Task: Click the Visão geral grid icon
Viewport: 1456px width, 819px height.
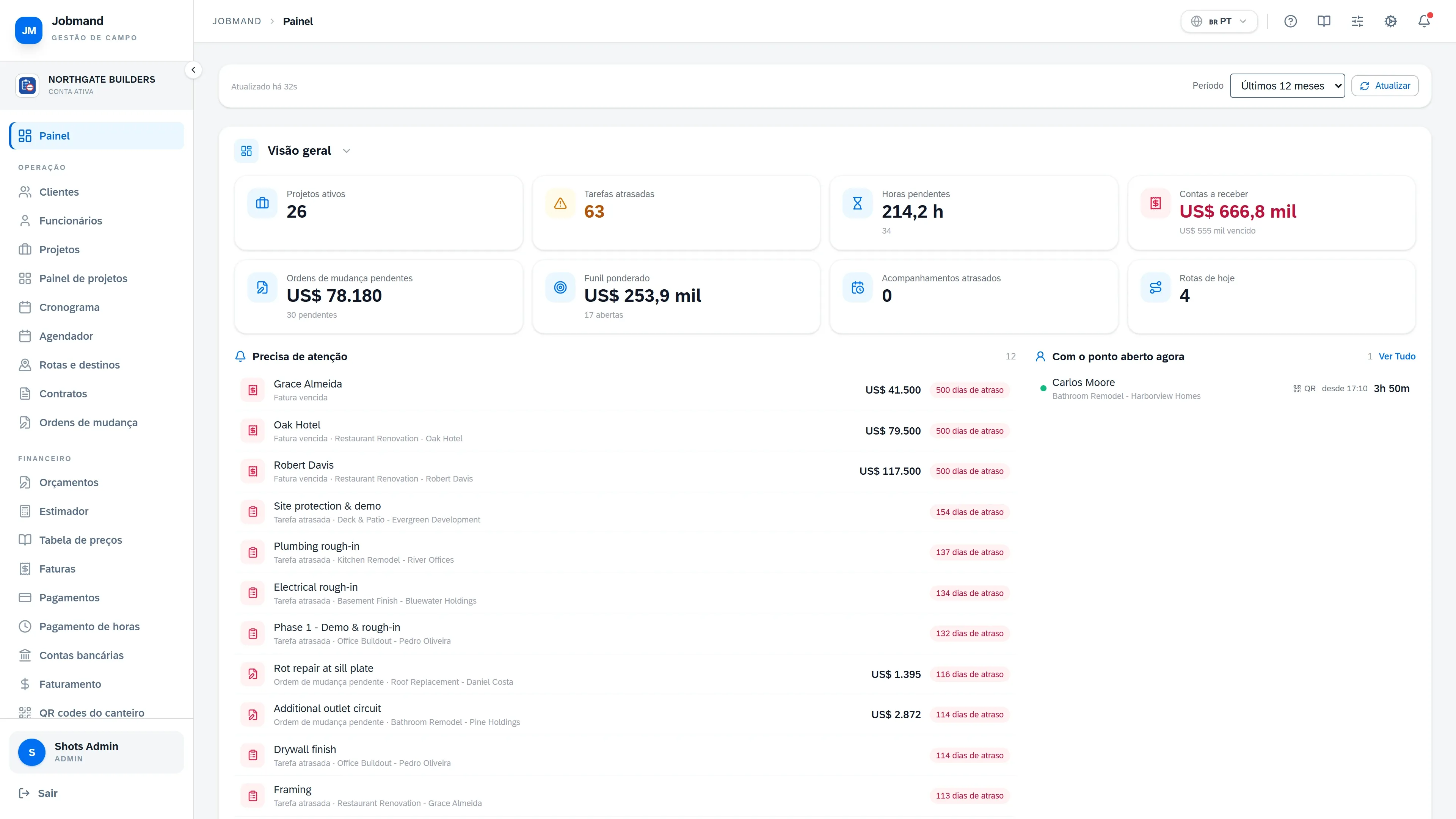Action: [246, 151]
